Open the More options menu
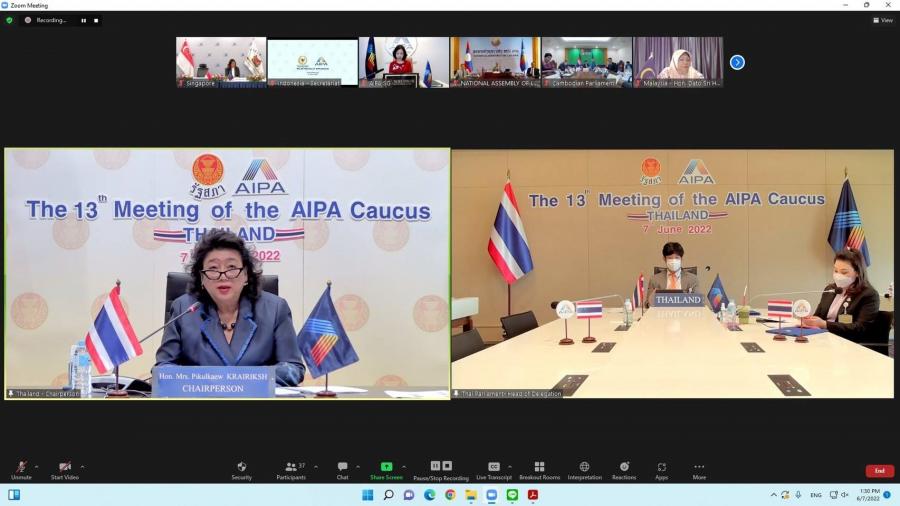 (x=699, y=468)
